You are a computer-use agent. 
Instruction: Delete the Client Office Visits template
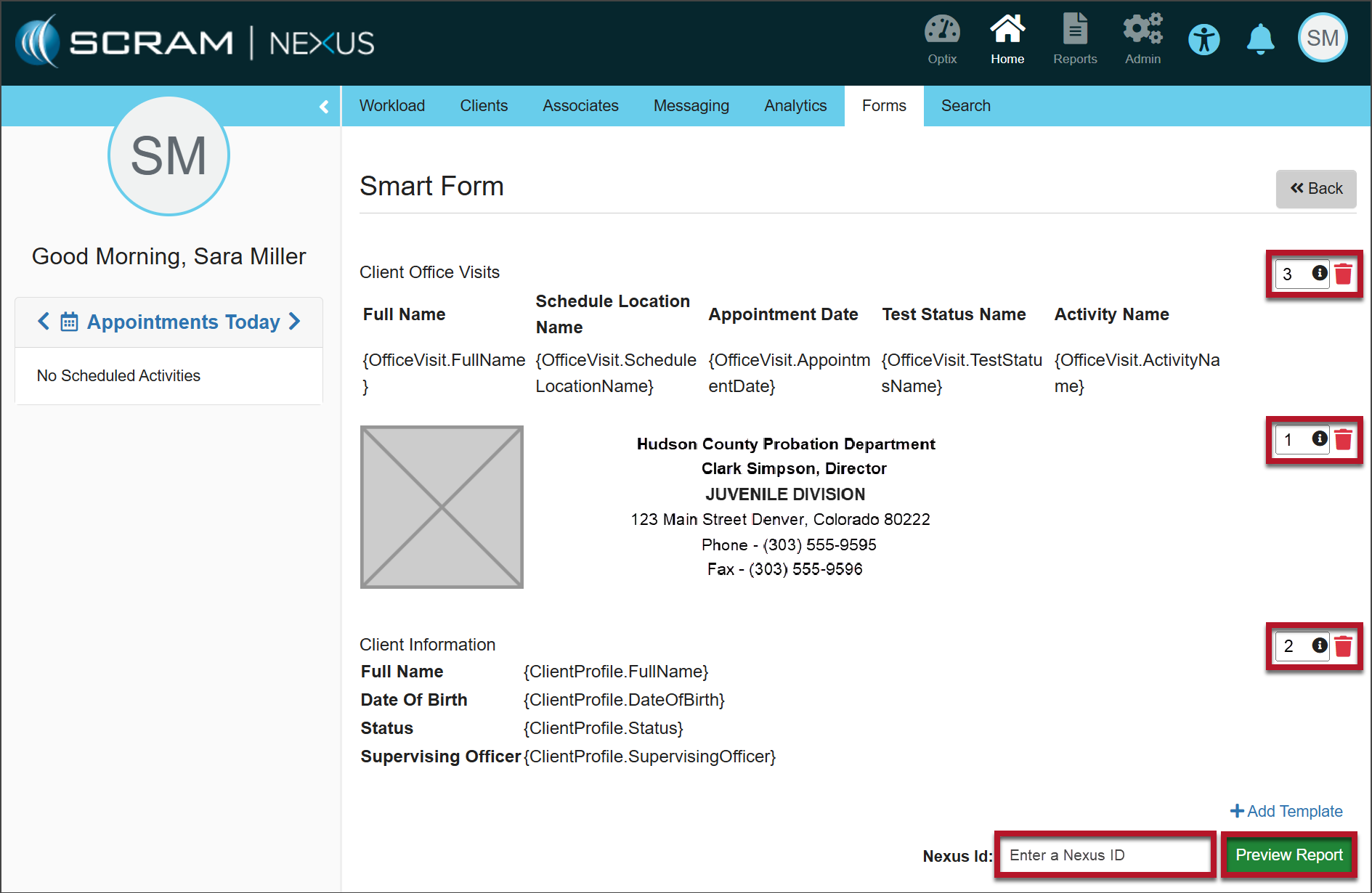[x=1344, y=274]
